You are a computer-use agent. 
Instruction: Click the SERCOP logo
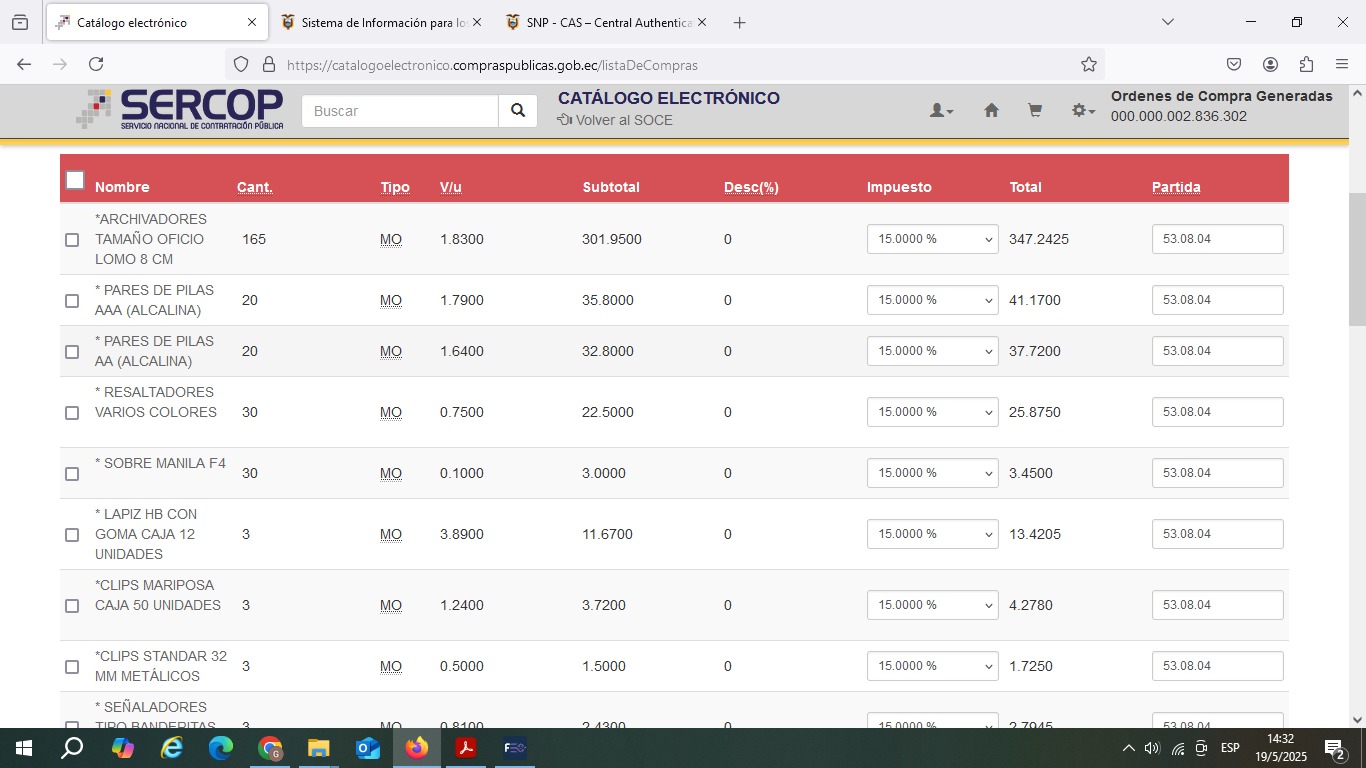(180, 109)
